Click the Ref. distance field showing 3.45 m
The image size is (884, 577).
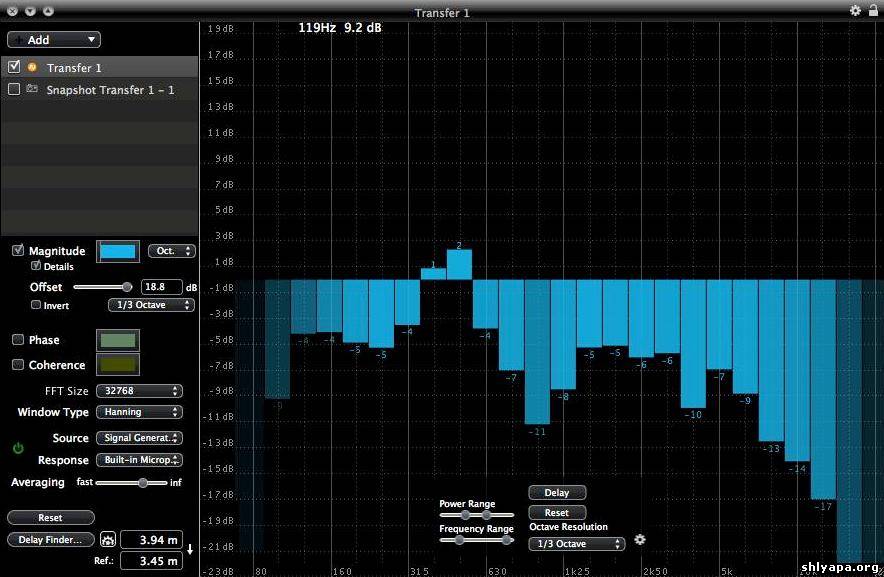coord(150,562)
